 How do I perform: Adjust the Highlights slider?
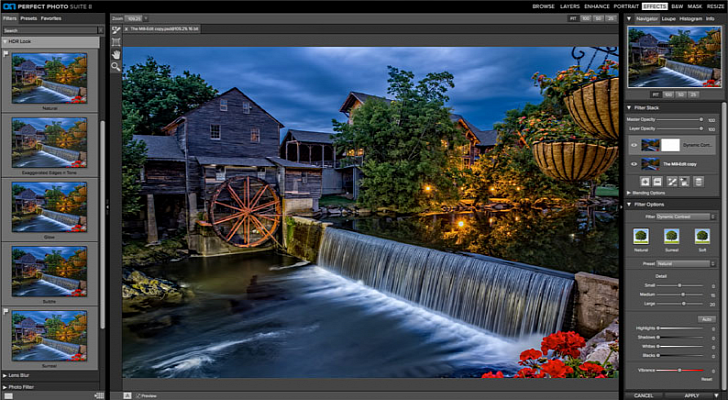point(680,329)
